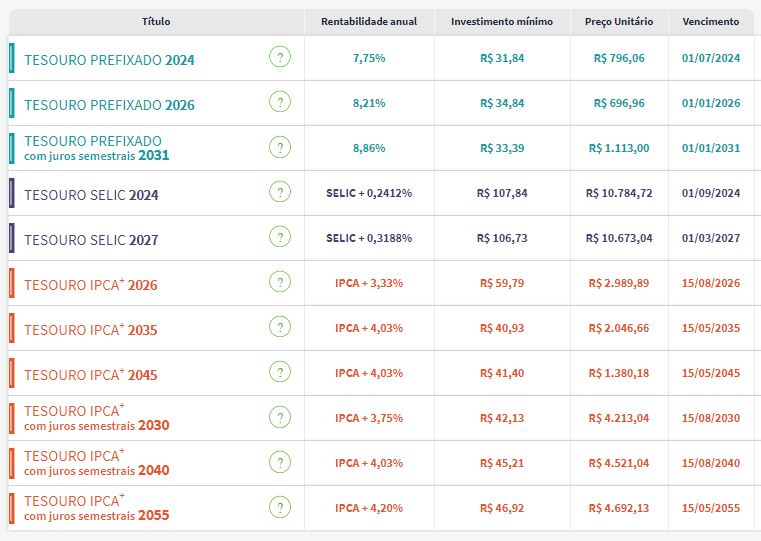Open help for IPCA+ juros semestrais 2030
761x541 pixels.
click(x=280, y=418)
